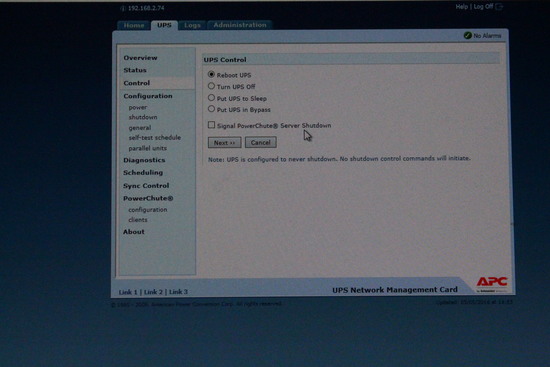Select the UPS tab
This screenshot has width=550, height=367.
164,25
